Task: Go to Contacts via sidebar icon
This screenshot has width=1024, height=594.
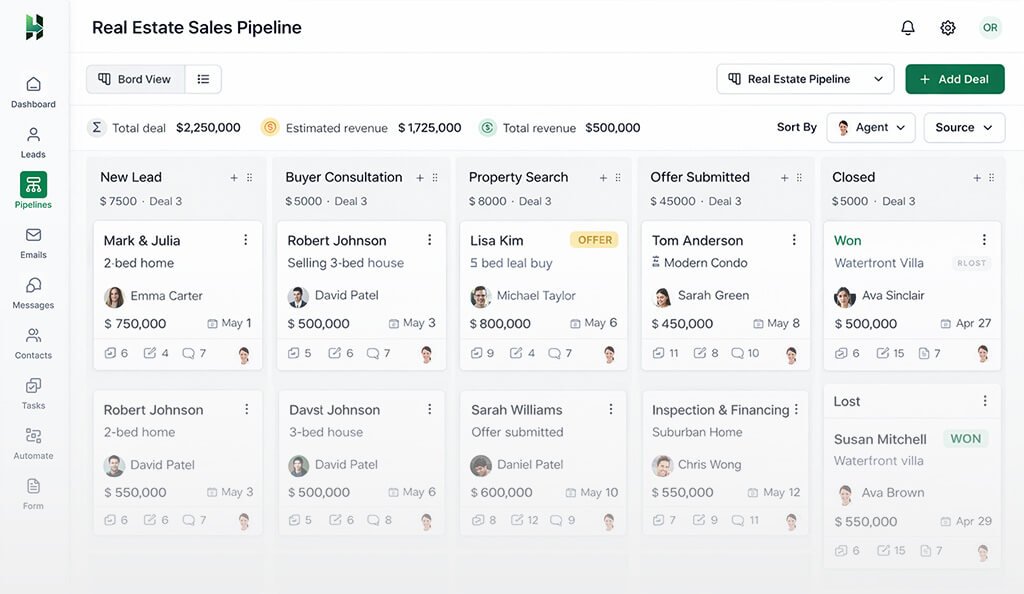Action: tap(33, 340)
